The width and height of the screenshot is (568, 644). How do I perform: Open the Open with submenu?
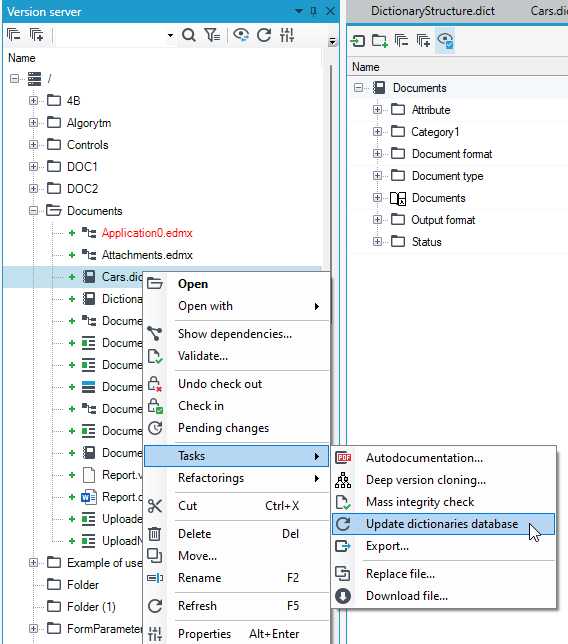click(237, 306)
